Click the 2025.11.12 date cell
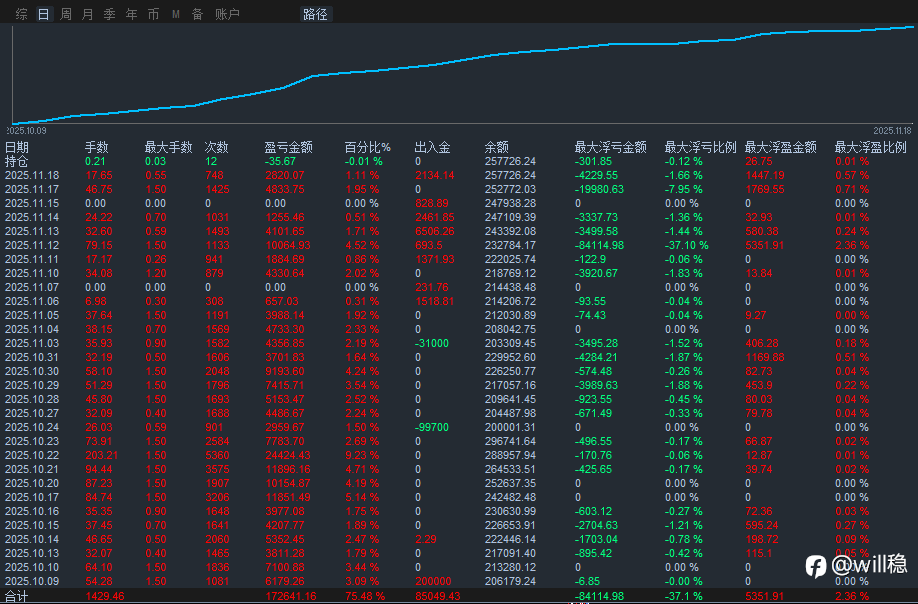This screenshot has width=918, height=604. [x=32, y=245]
